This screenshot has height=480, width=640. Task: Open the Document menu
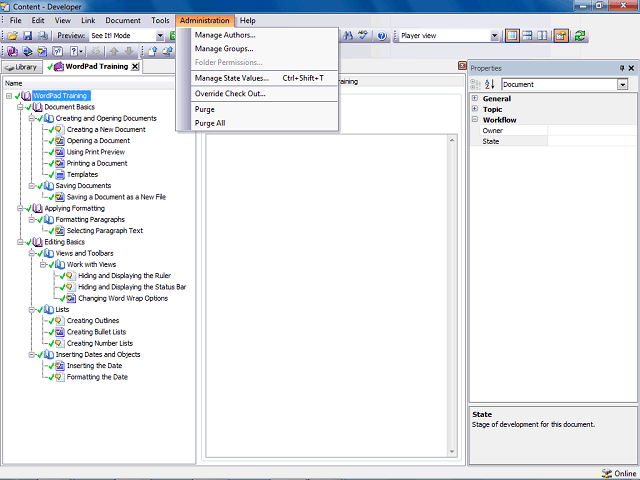[123, 20]
